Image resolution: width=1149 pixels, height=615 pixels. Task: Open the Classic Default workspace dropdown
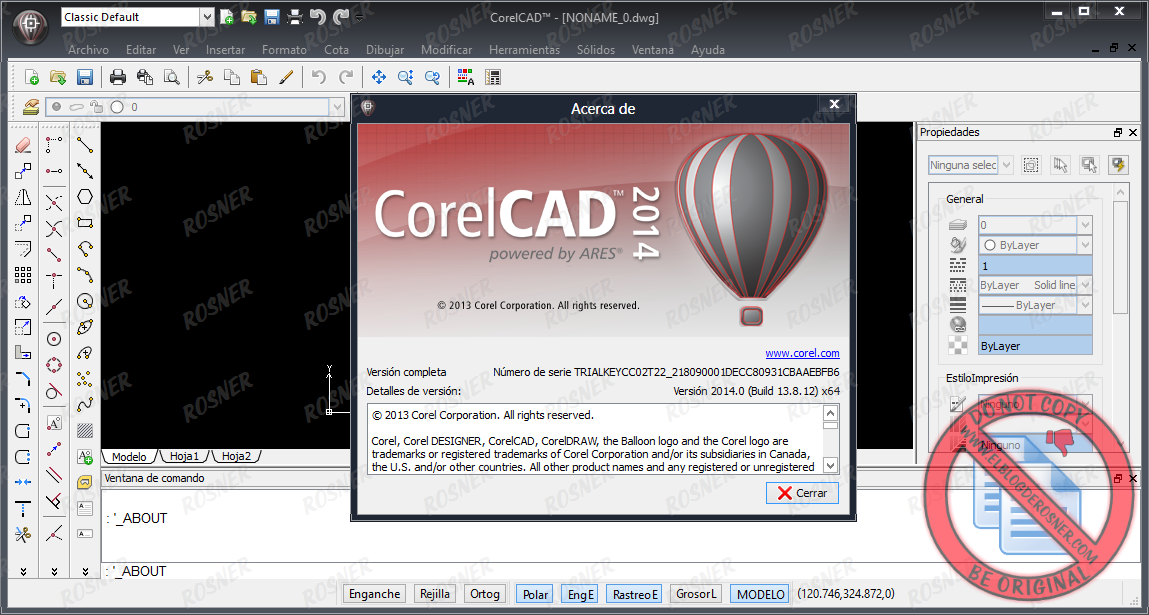[x=207, y=17]
